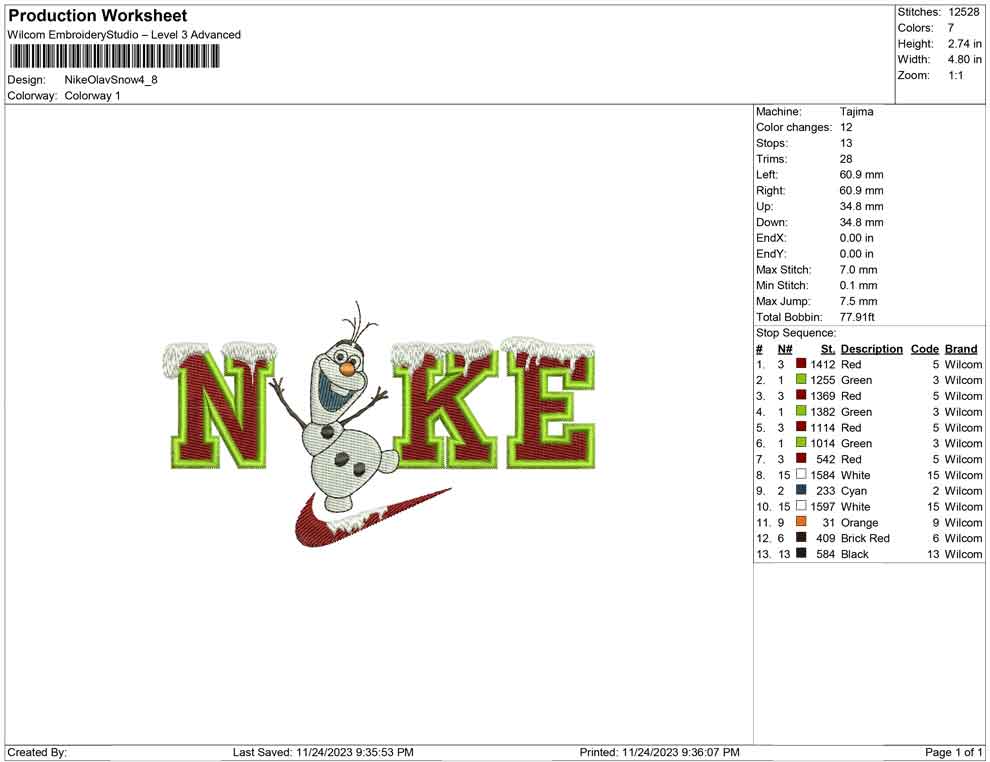Click the Brand column header
The height and width of the screenshot is (762, 990).
[x=961, y=348]
